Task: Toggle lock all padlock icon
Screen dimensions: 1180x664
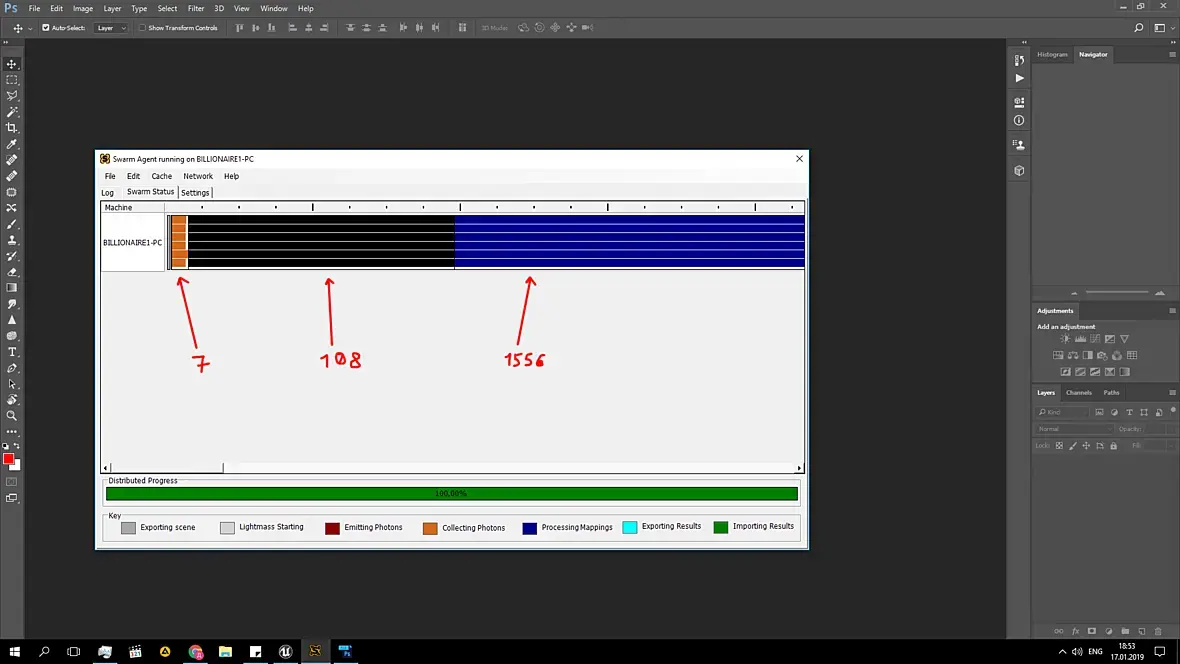Action: 1114,446
